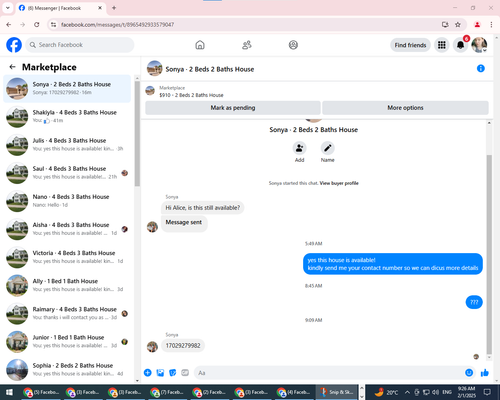The image size is (500, 400).
Task: Switch to Snip & Sketch taskbar item
Action: click(336, 392)
